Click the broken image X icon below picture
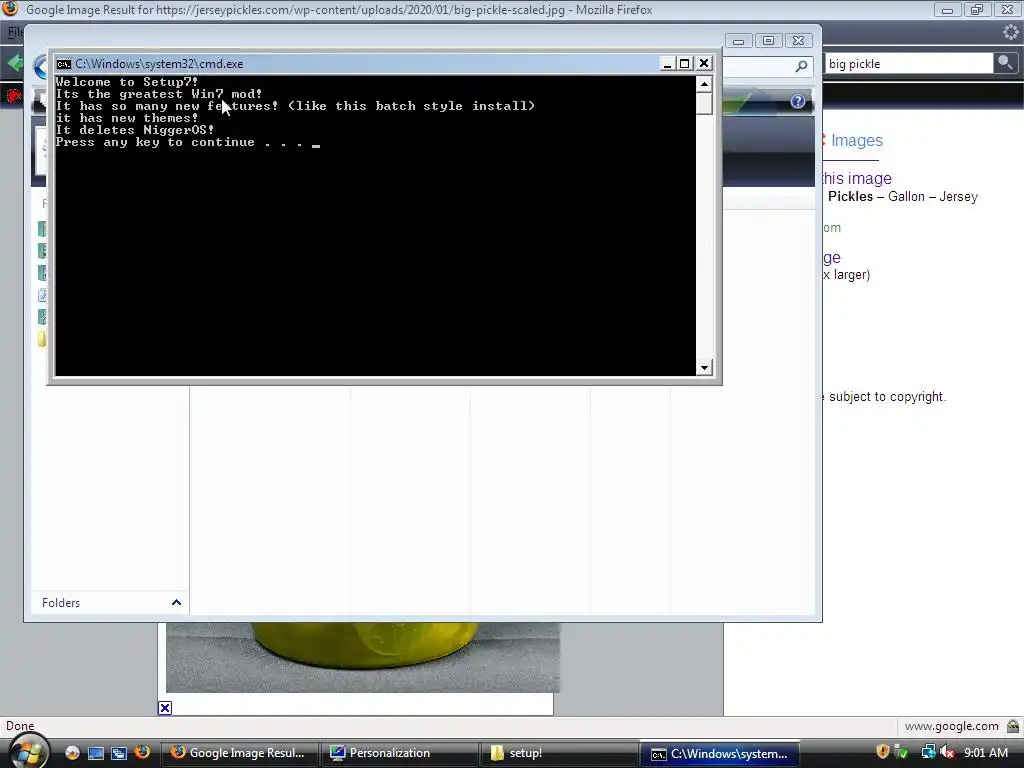 [165, 708]
